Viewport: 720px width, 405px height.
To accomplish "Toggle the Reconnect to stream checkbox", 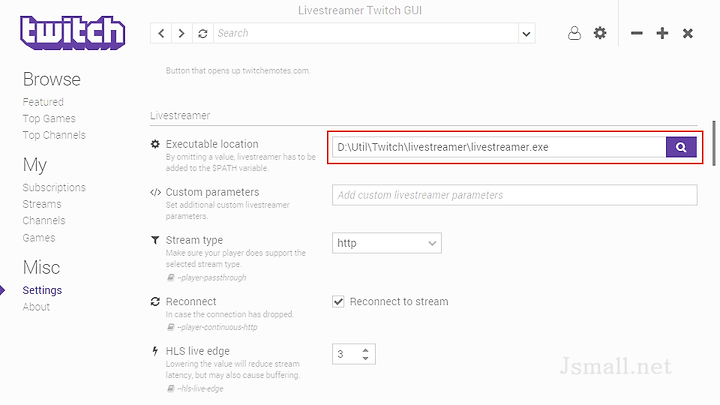I will [338, 301].
